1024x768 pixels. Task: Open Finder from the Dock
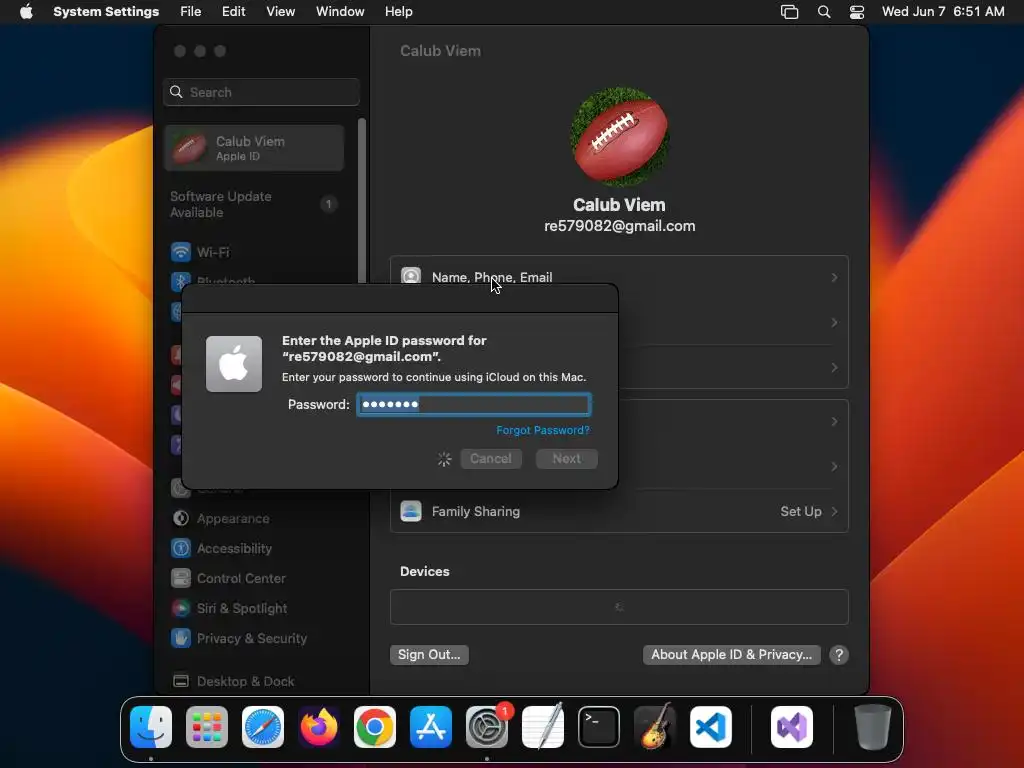151,727
